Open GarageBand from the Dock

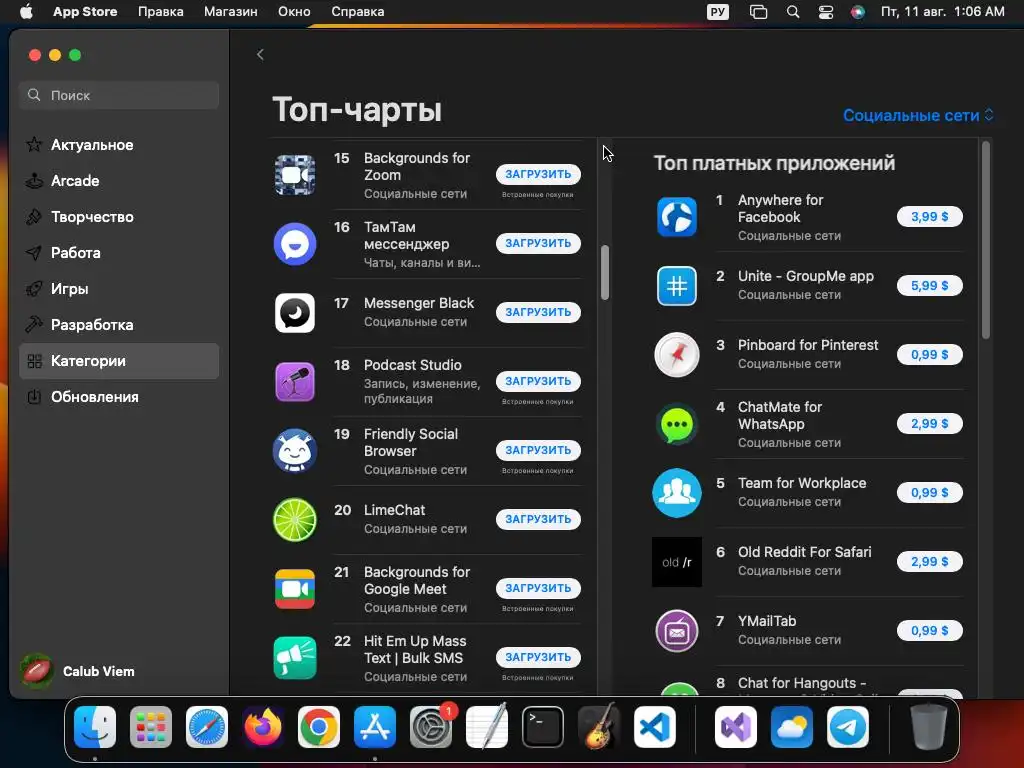point(599,727)
